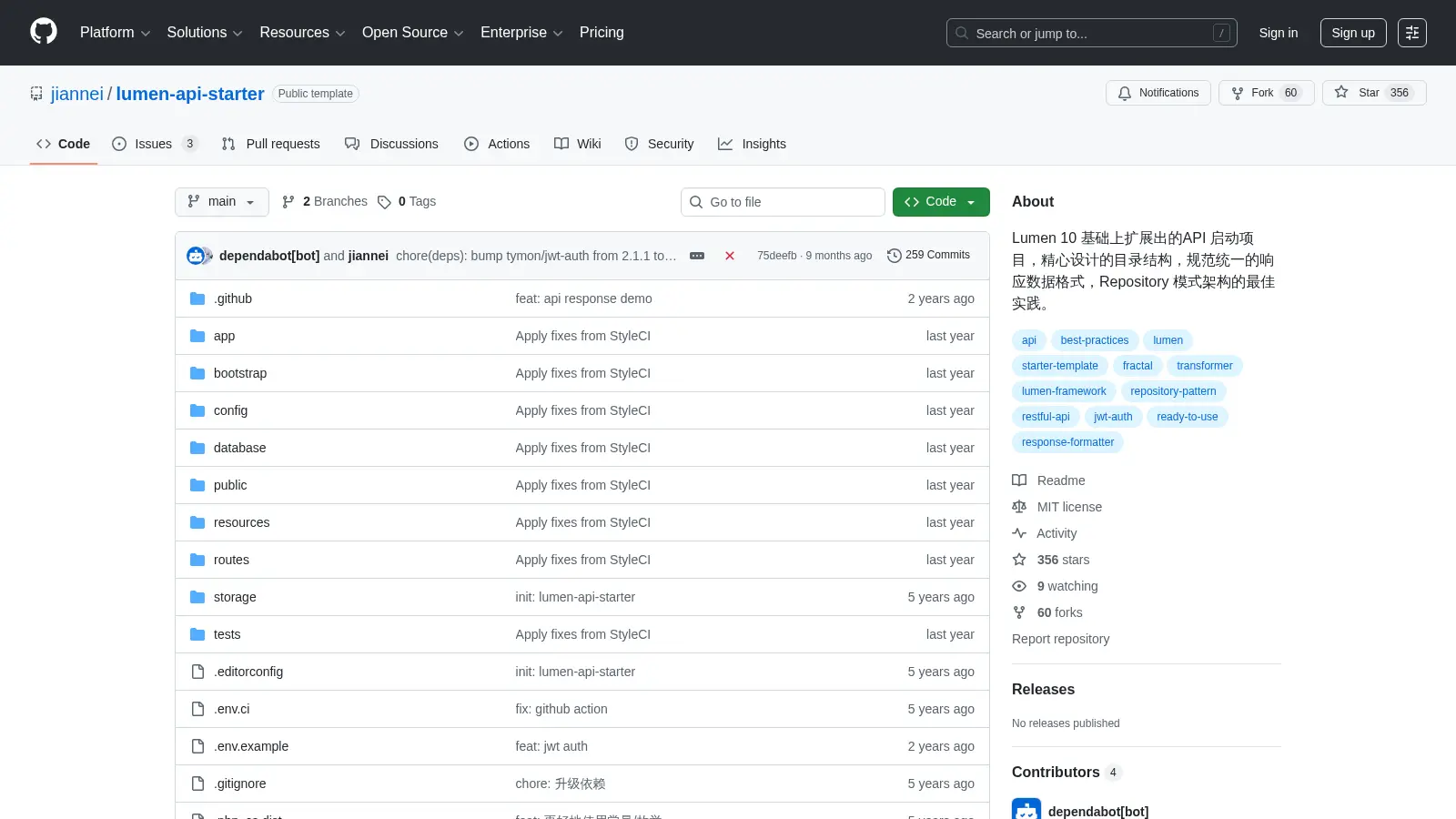1456x819 pixels.
Task: Open commit hash 75deefb
Action: point(776,256)
